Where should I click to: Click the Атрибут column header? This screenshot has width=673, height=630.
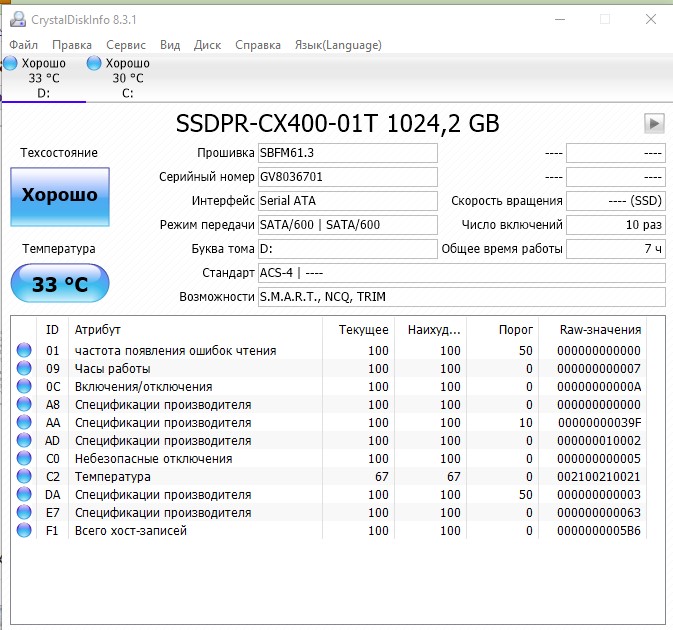click(x=195, y=330)
